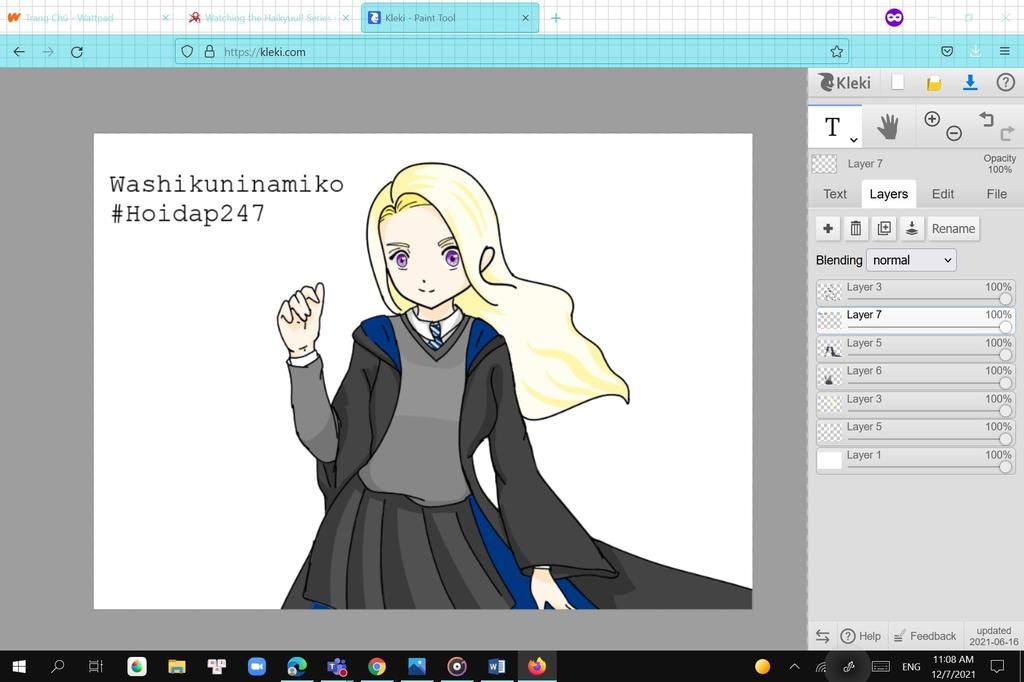Image resolution: width=1024 pixels, height=682 pixels.
Task: Open the Edit tab
Action: pyautogui.click(x=942, y=194)
